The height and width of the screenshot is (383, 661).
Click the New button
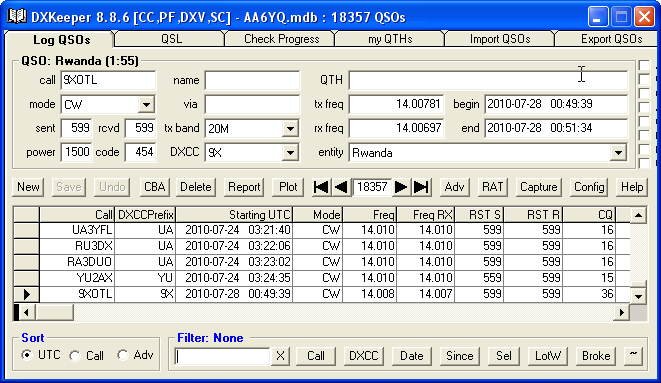click(x=28, y=187)
